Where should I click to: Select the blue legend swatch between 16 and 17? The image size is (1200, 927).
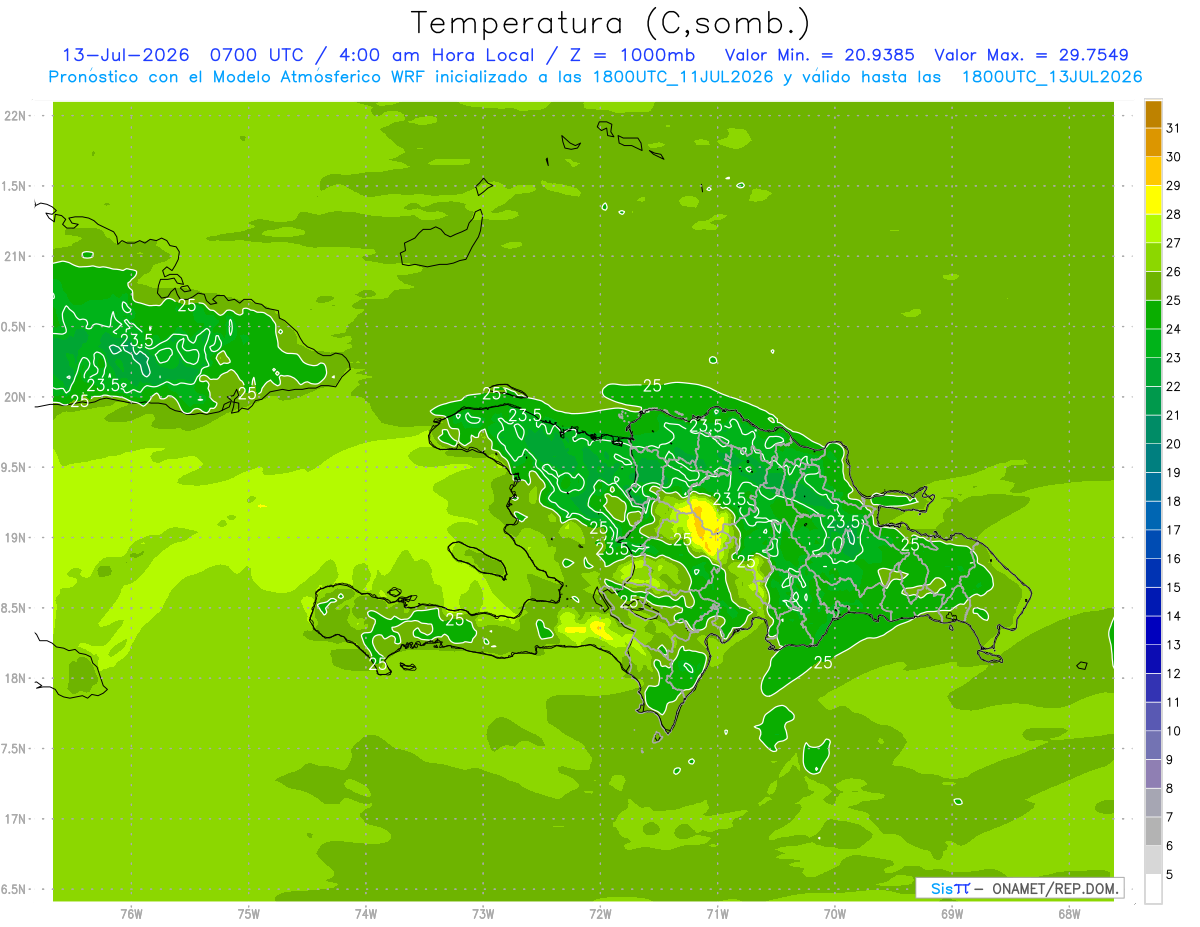[1153, 544]
